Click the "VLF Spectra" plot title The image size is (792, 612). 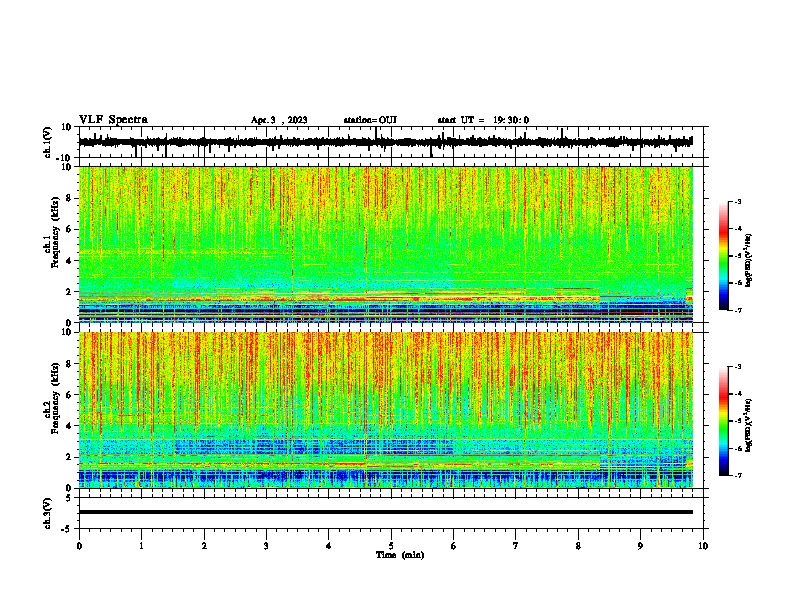pos(113,120)
